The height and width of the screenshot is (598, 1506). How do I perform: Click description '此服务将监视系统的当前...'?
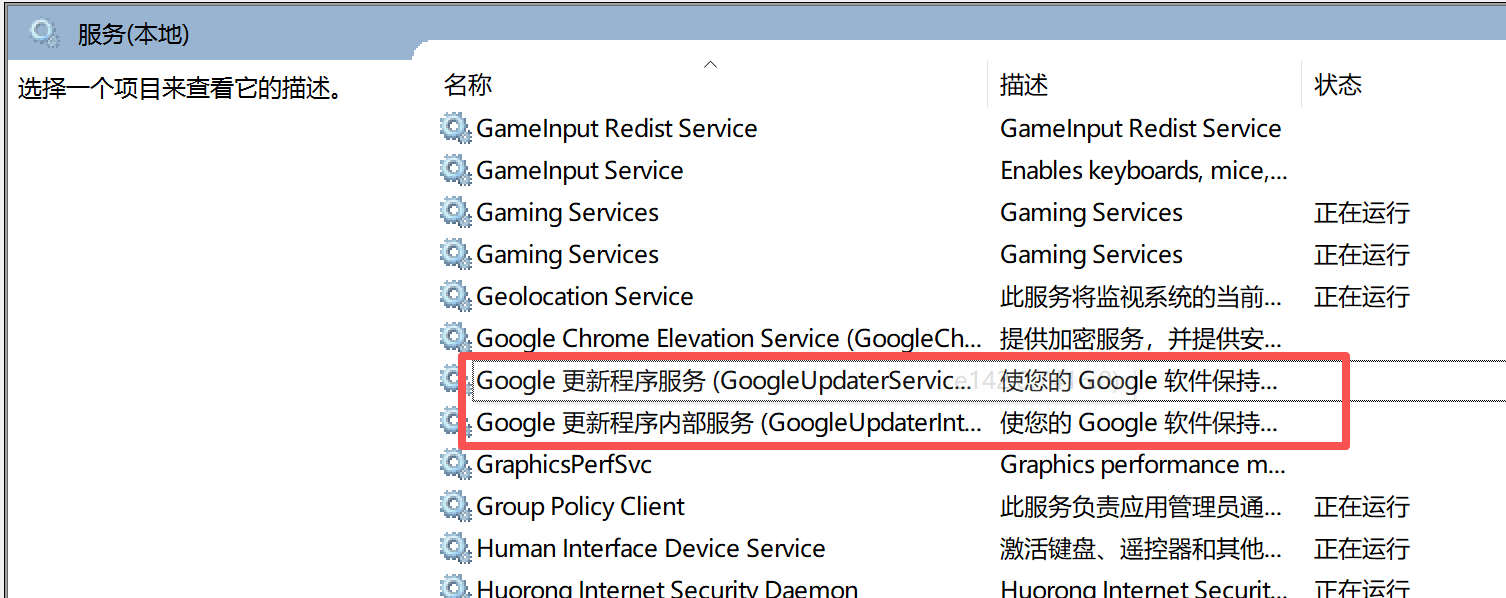(1141, 296)
